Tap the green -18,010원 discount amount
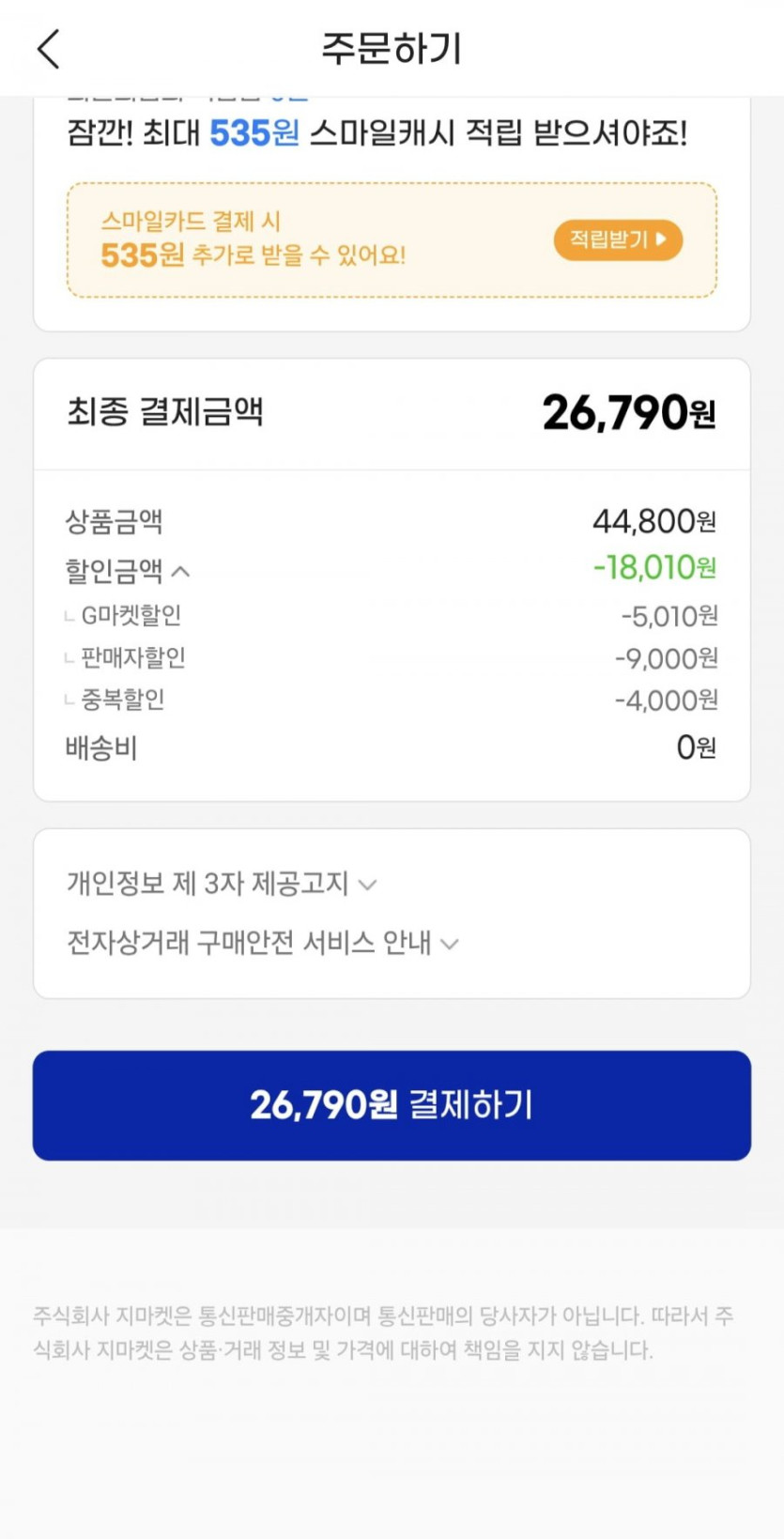Viewport: 784px width, 1539px height. (x=654, y=568)
